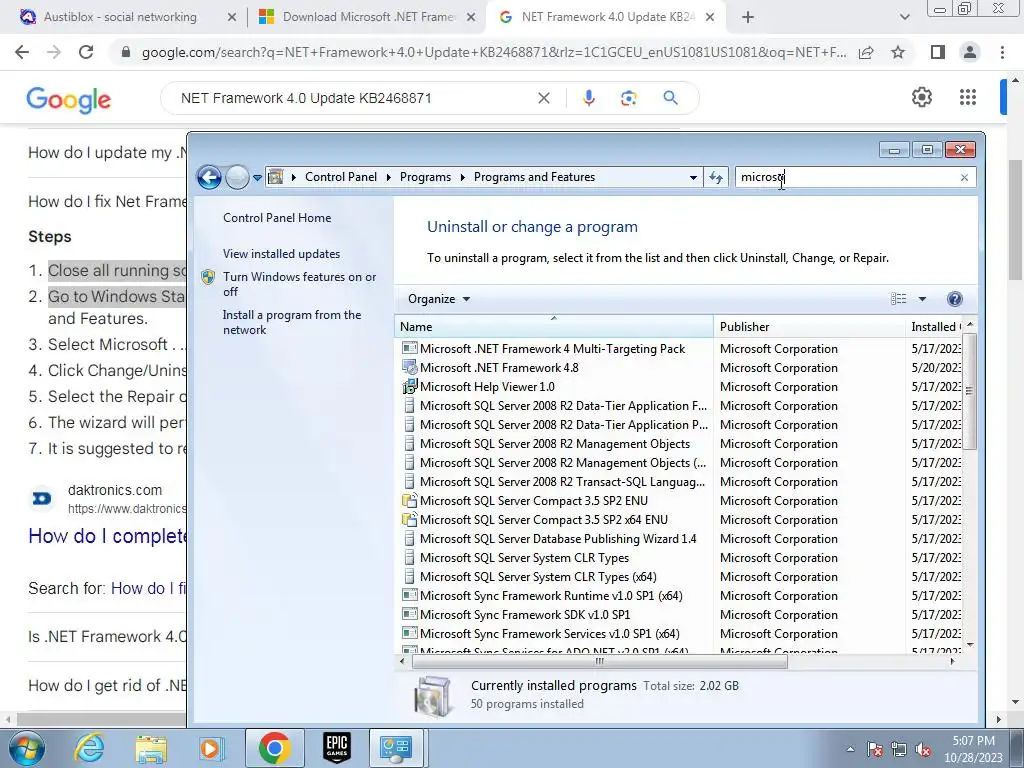This screenshot has width=1024, height=768.
Task: Clear the 'microso' search text
Action: (x=964, y=177)
